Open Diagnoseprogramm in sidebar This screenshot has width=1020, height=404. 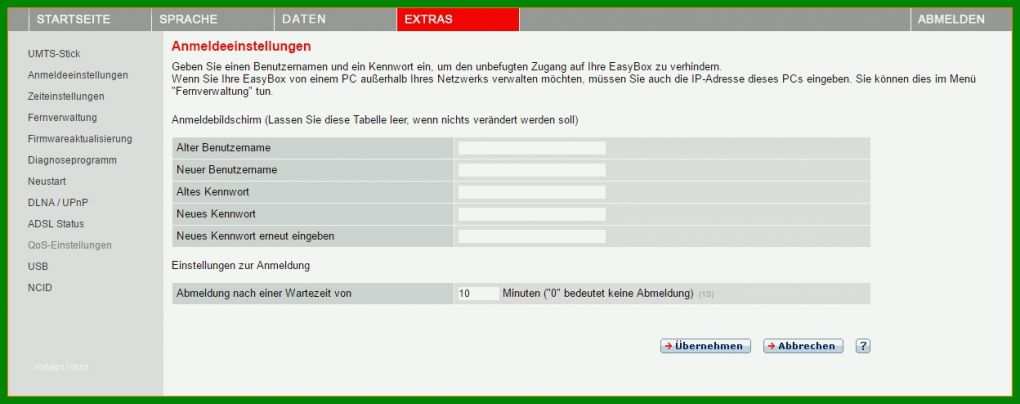coord(72,160)
